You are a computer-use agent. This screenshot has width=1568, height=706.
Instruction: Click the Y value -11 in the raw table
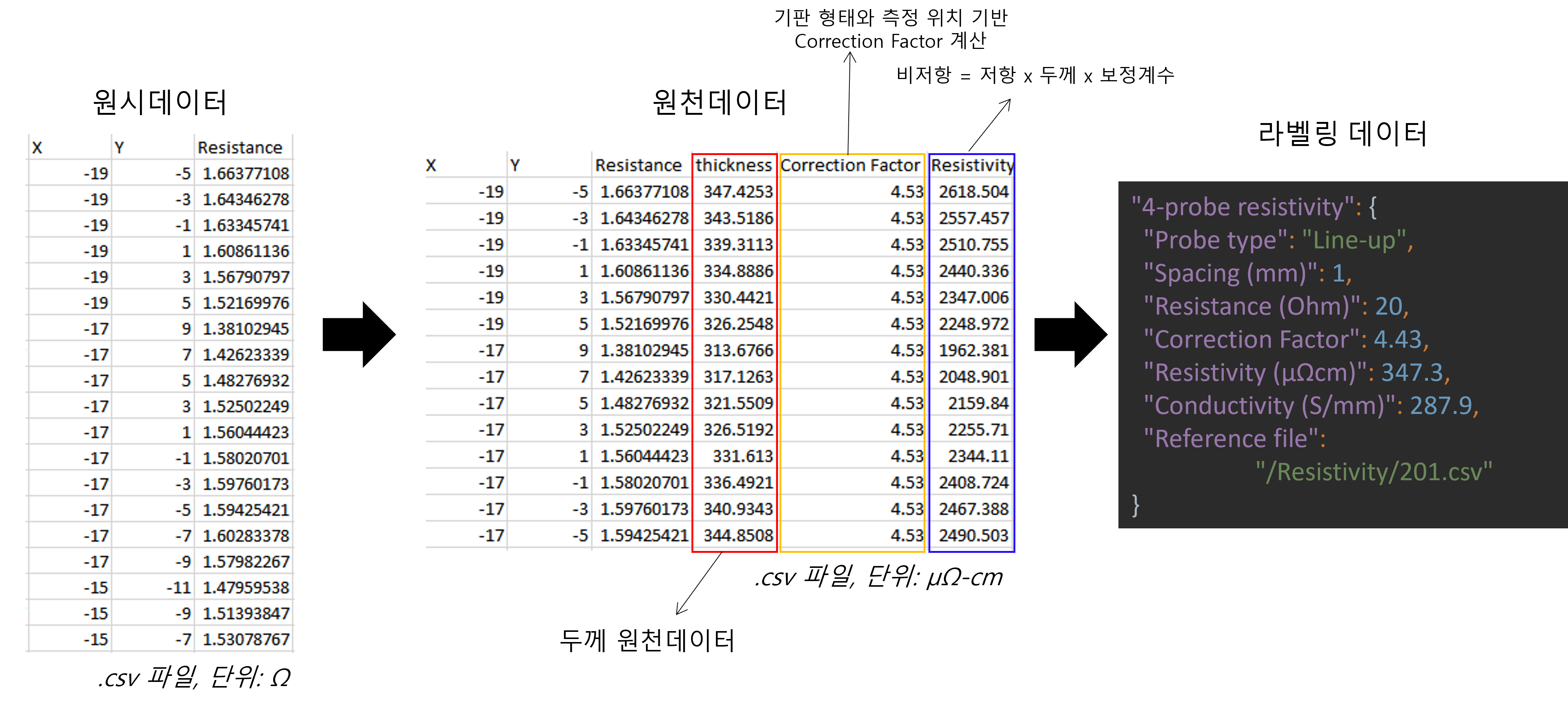[178, 588]
